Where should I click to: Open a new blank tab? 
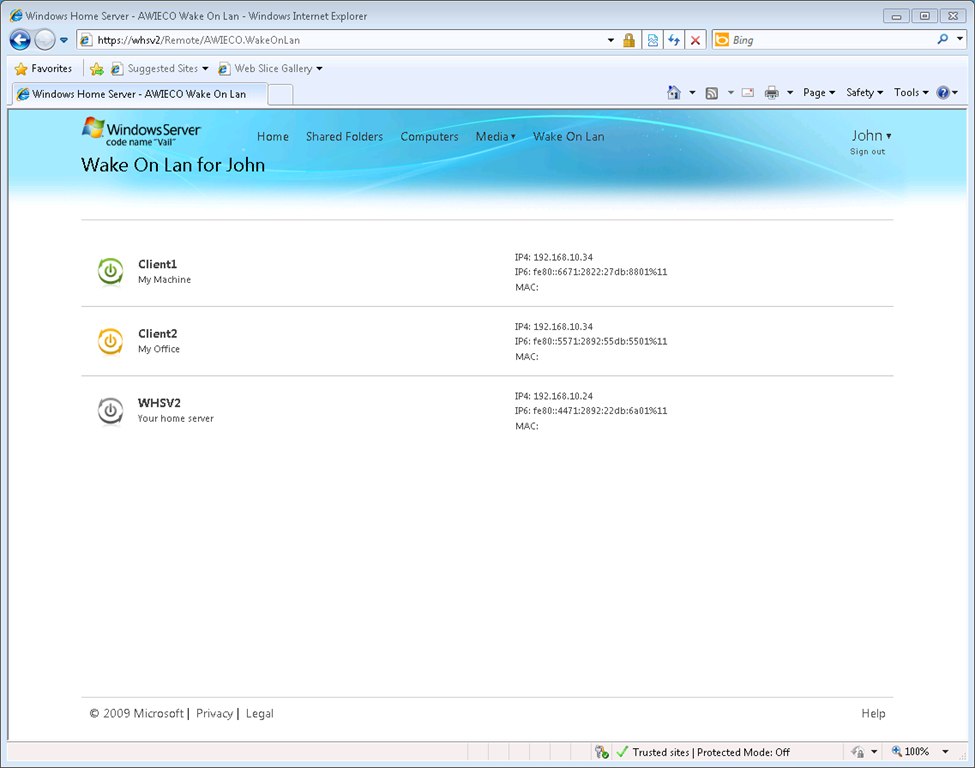(280, 95)
